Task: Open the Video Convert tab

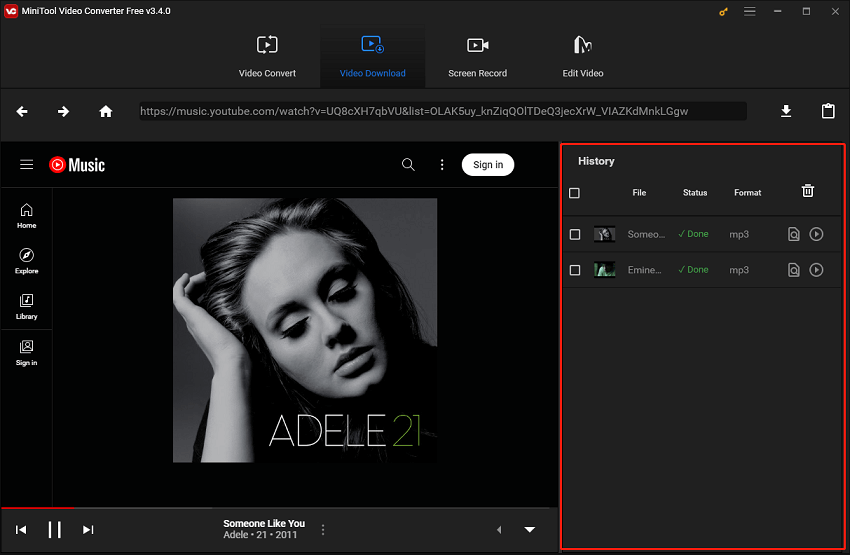Action: coord(267,56)
